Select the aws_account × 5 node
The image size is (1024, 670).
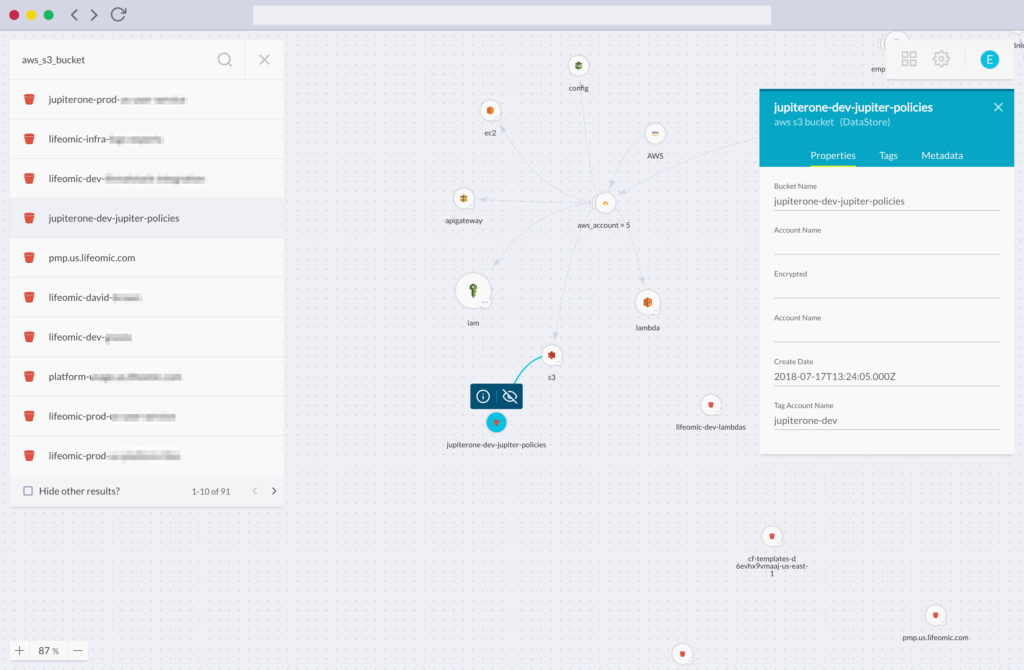coord(605,203)
